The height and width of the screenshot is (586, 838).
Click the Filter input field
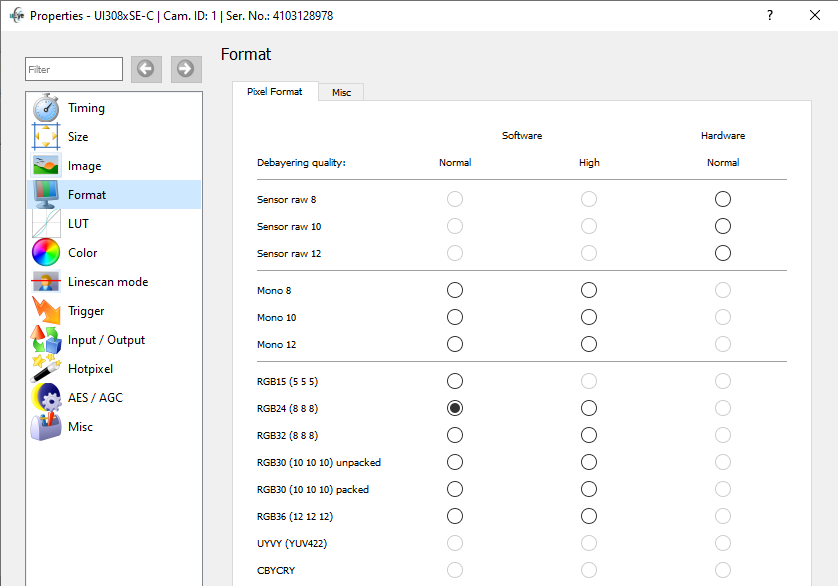tap(74, 69)
